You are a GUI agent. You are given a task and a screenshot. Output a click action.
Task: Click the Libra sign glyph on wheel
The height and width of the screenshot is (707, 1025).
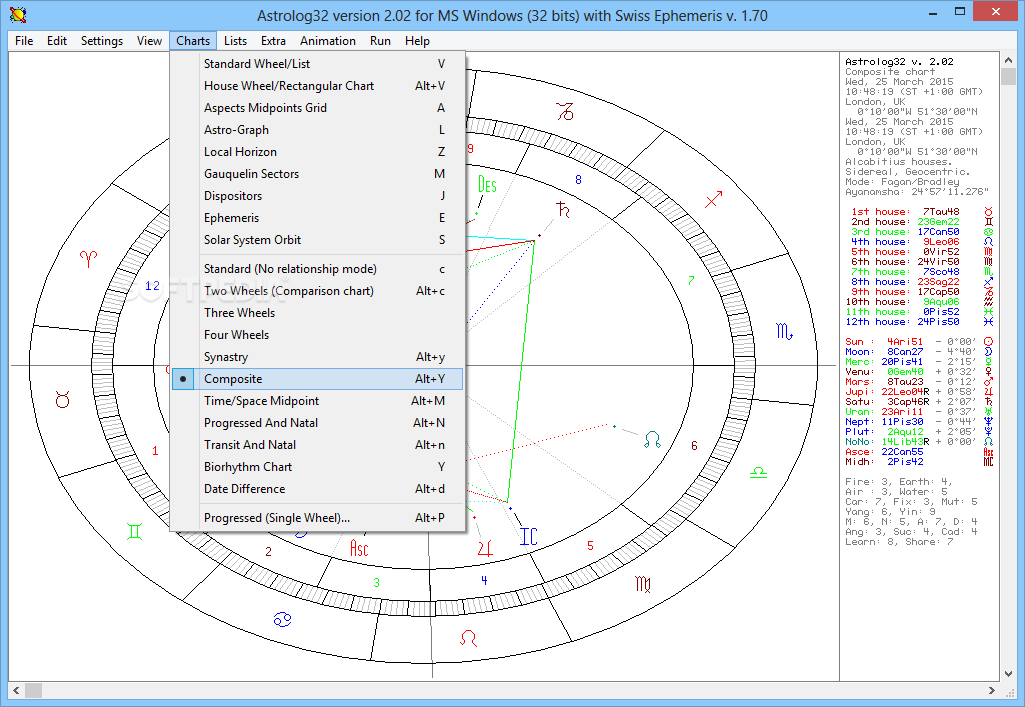point(758,472)
